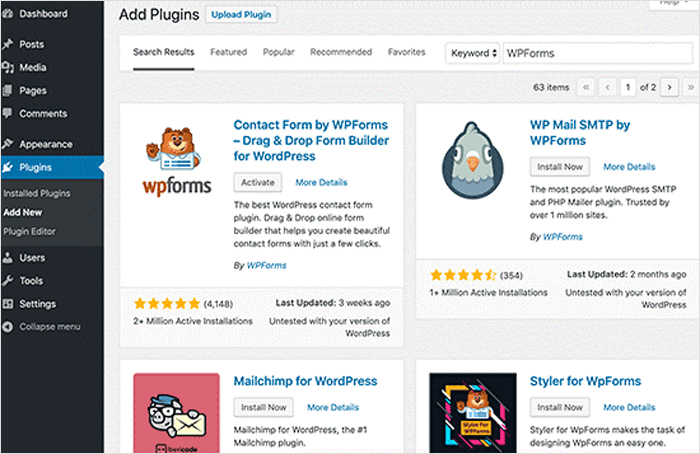The image size is (700, 454).
Task: Click WPForms author link under Contact Form
Action: pos(267,265)
